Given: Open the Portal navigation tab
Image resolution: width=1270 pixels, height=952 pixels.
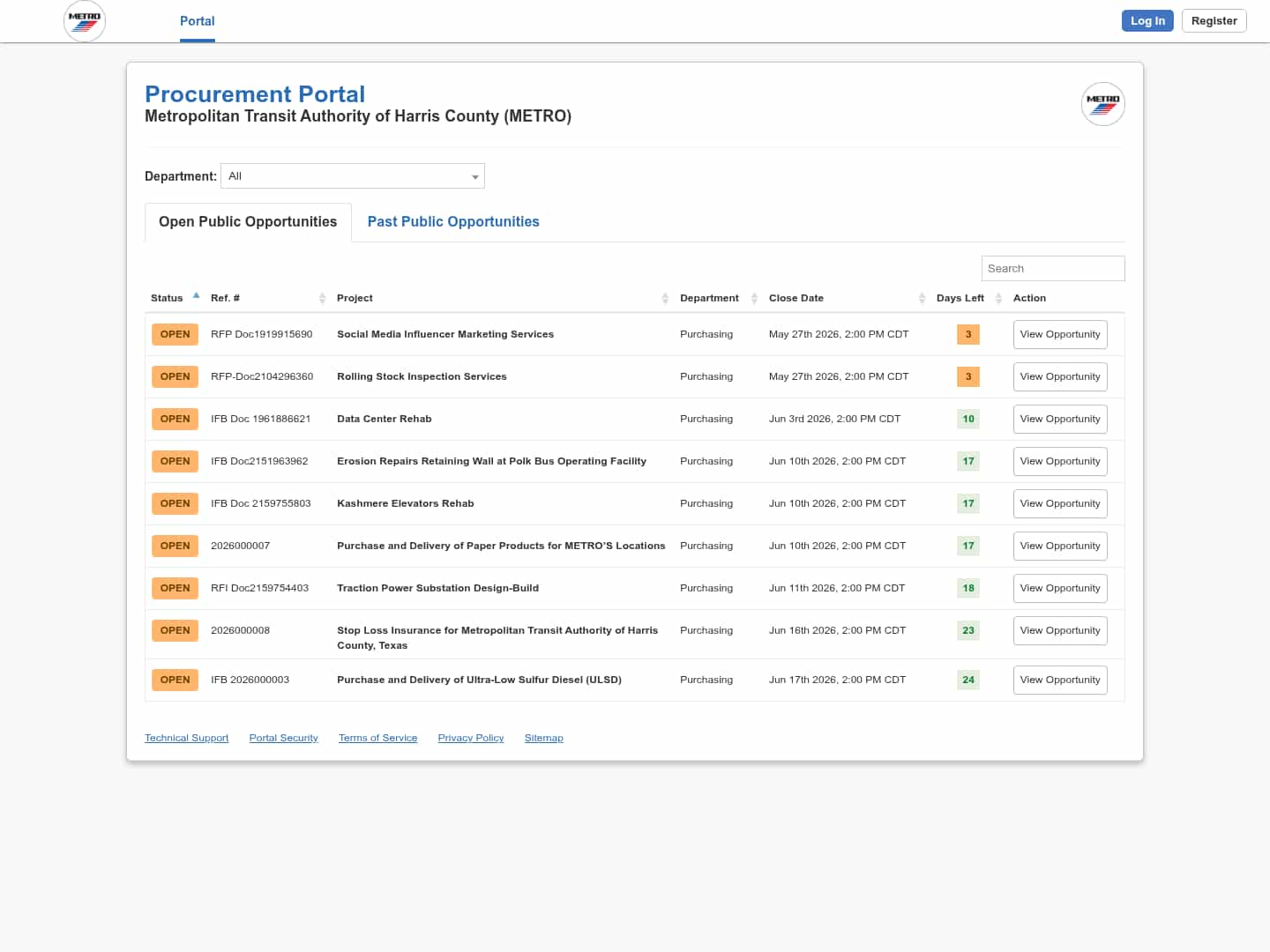Looking at the screenshot, I should click(x=198, y=21).
